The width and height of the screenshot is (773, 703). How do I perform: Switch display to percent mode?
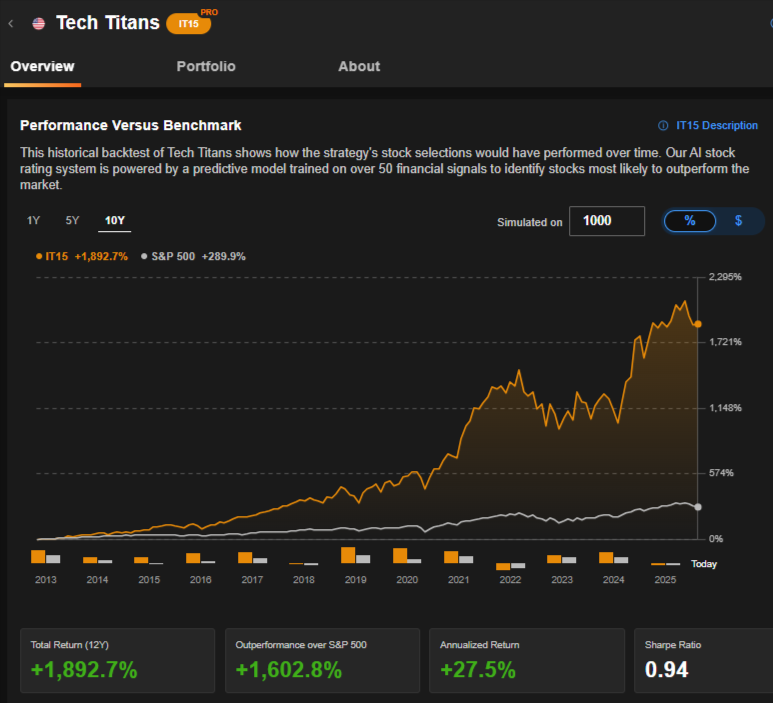click(x=690, y=221)
